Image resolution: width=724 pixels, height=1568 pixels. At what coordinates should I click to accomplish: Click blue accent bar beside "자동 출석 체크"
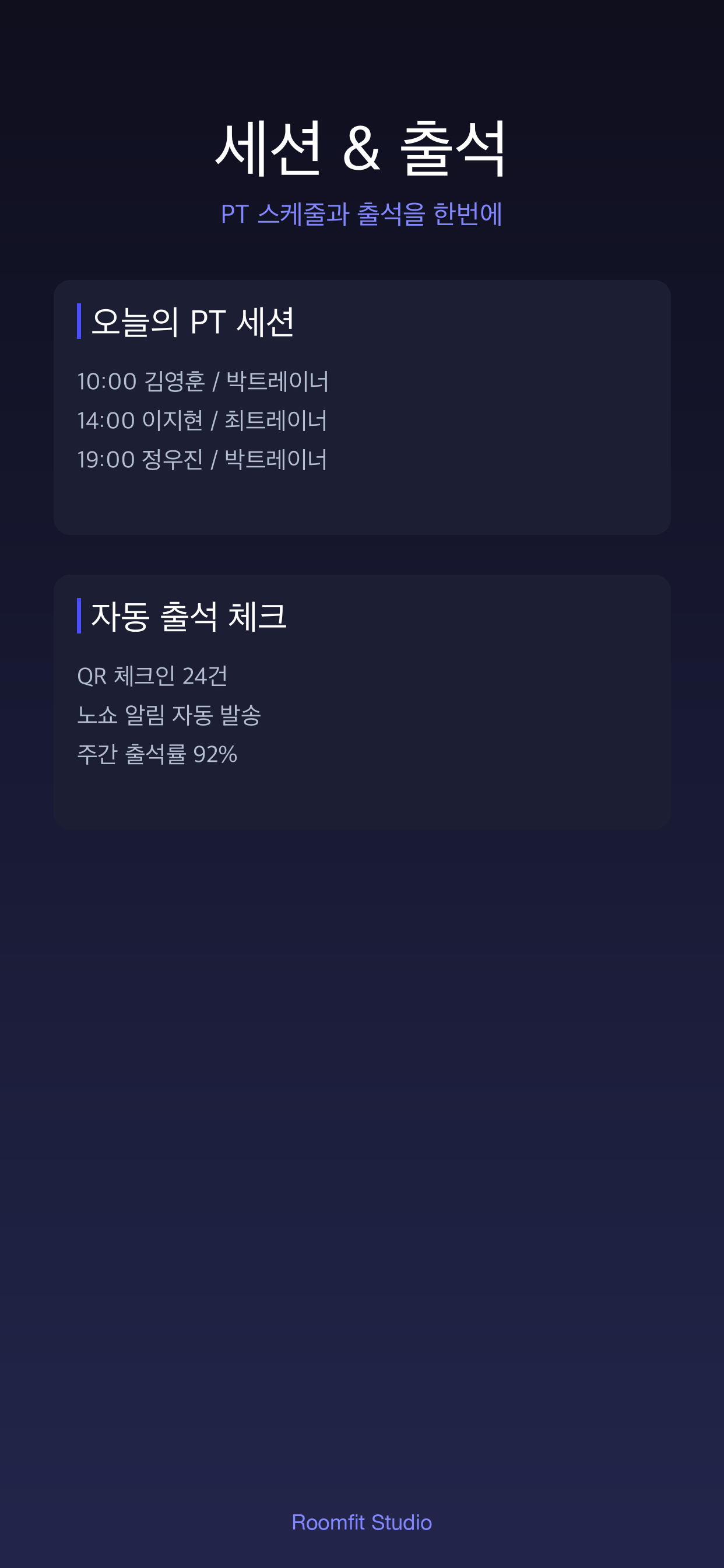point(79,615)
